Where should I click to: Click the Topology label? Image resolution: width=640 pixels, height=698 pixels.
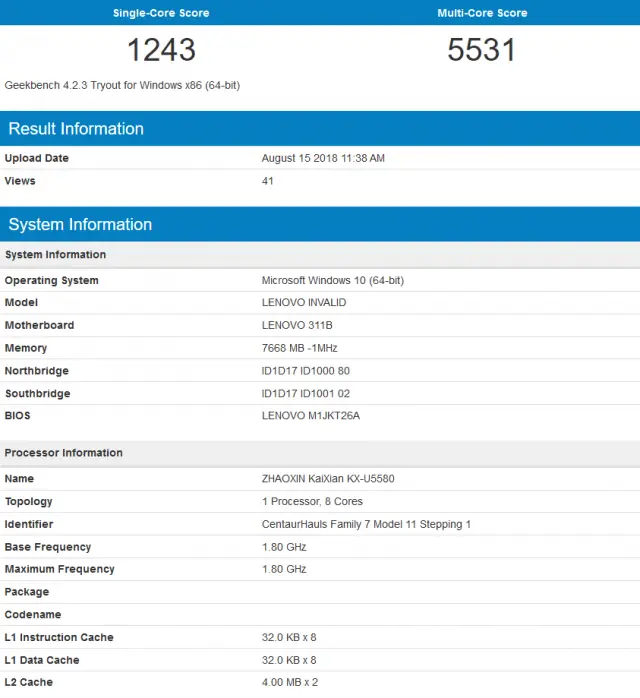click(x=28, y=502)
